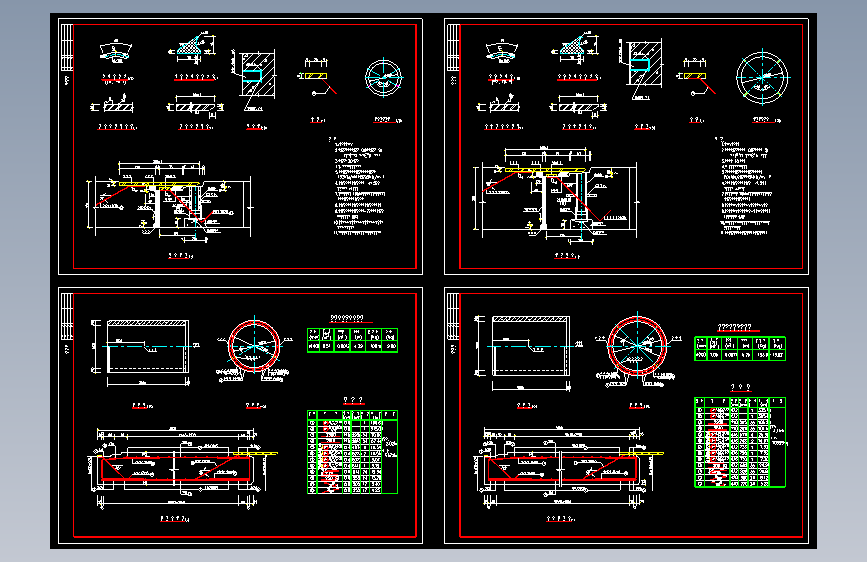
Task: Select the curved arc segment detail in top-left sheet
Action: click(x=116, y=51)
